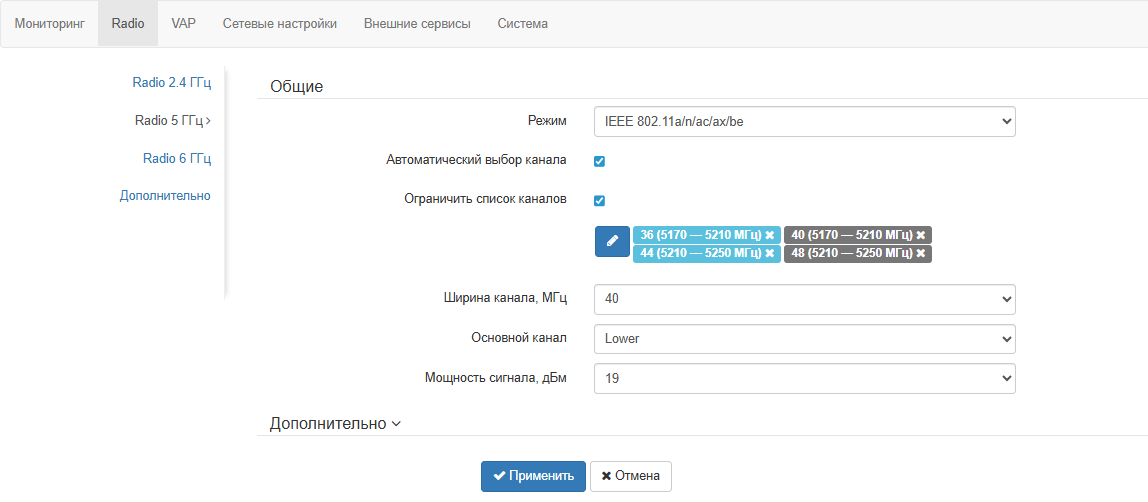Click the pencil edit channel list icon
Image resolution: width=1148 pixels, height=502 pixels.
tap(612, 242)
